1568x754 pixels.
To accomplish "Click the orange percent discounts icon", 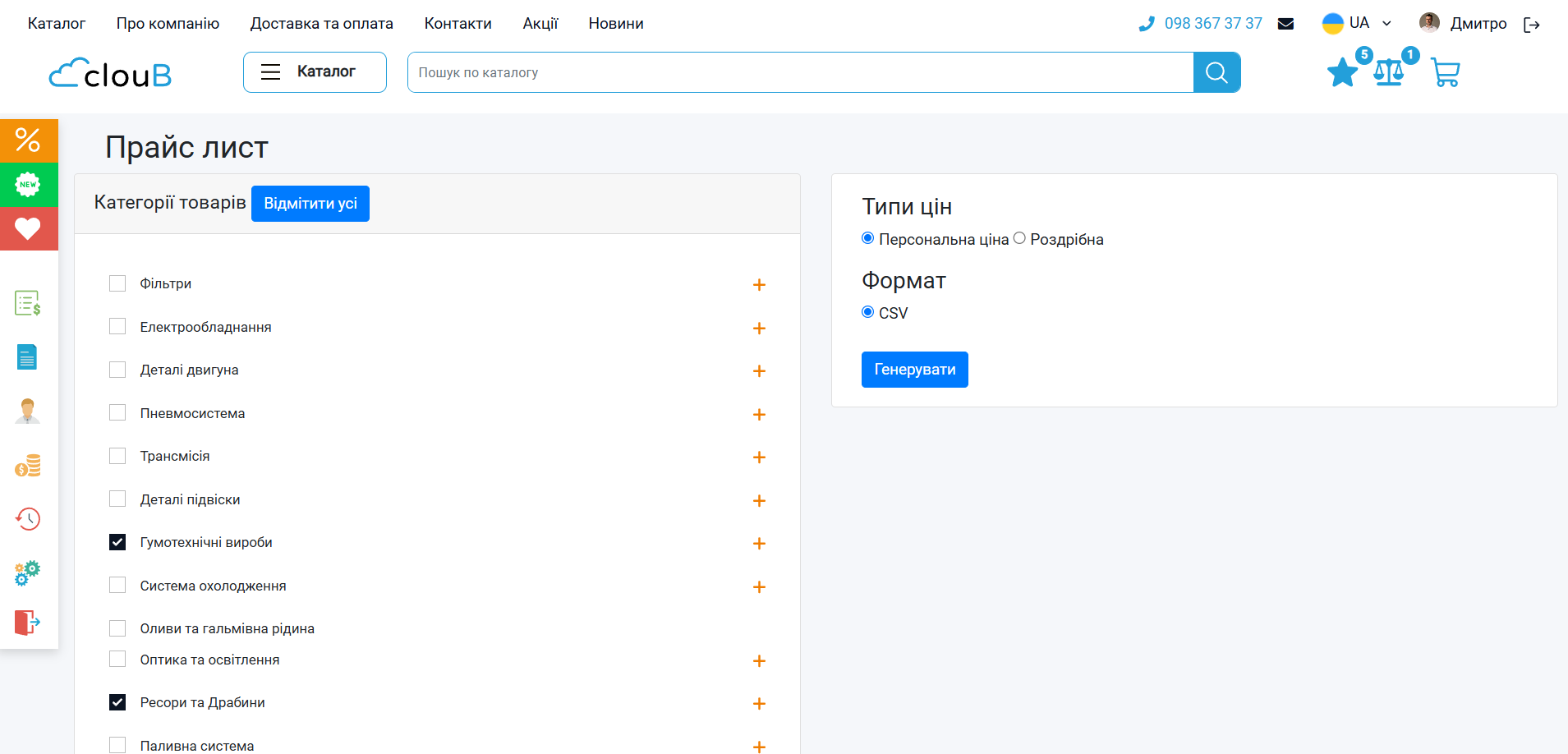I will pos(29,140).
